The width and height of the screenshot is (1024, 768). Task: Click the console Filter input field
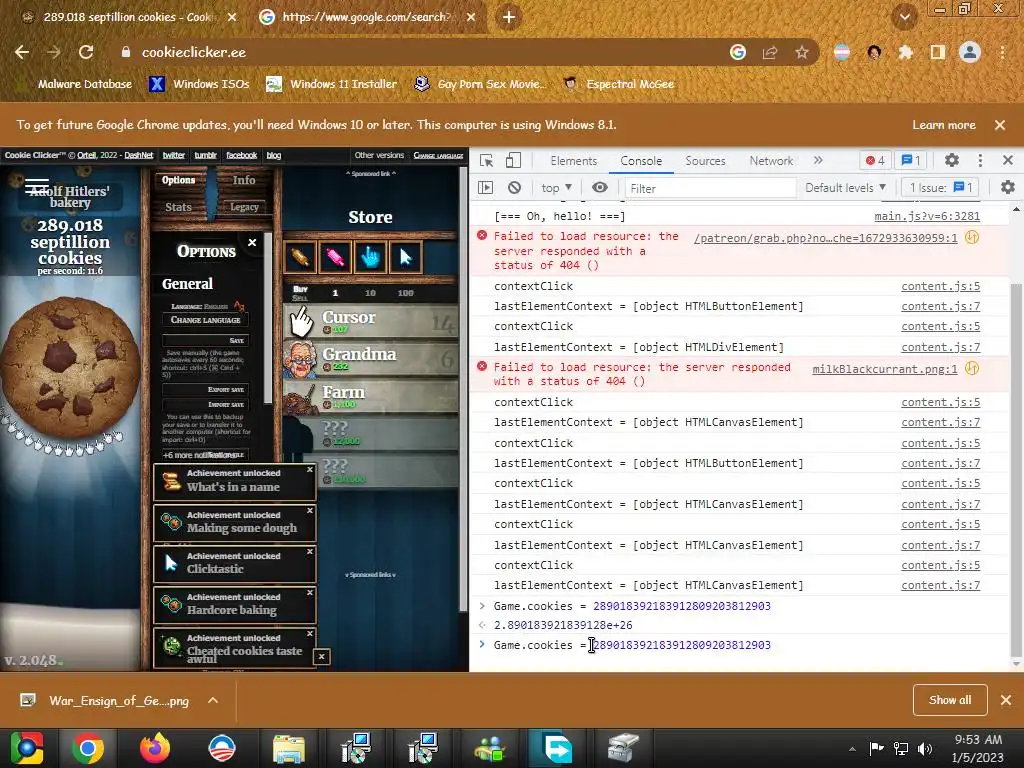(x=709, y=188)
